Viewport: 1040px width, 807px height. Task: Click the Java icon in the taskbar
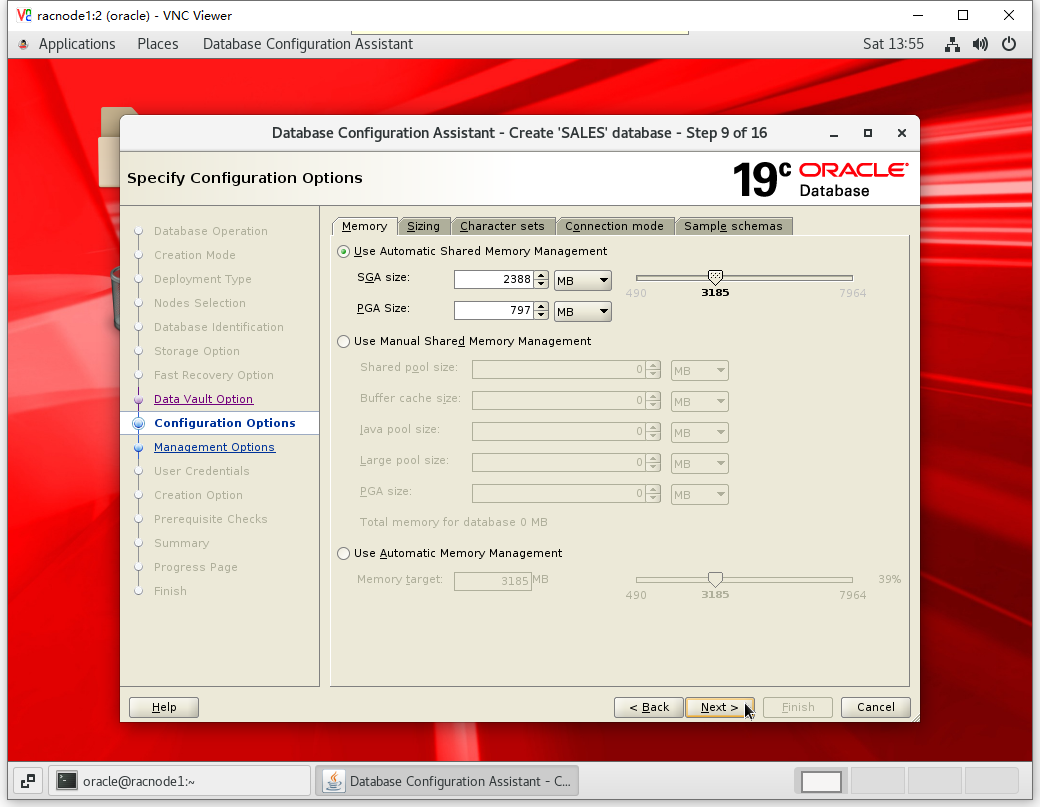334,781
